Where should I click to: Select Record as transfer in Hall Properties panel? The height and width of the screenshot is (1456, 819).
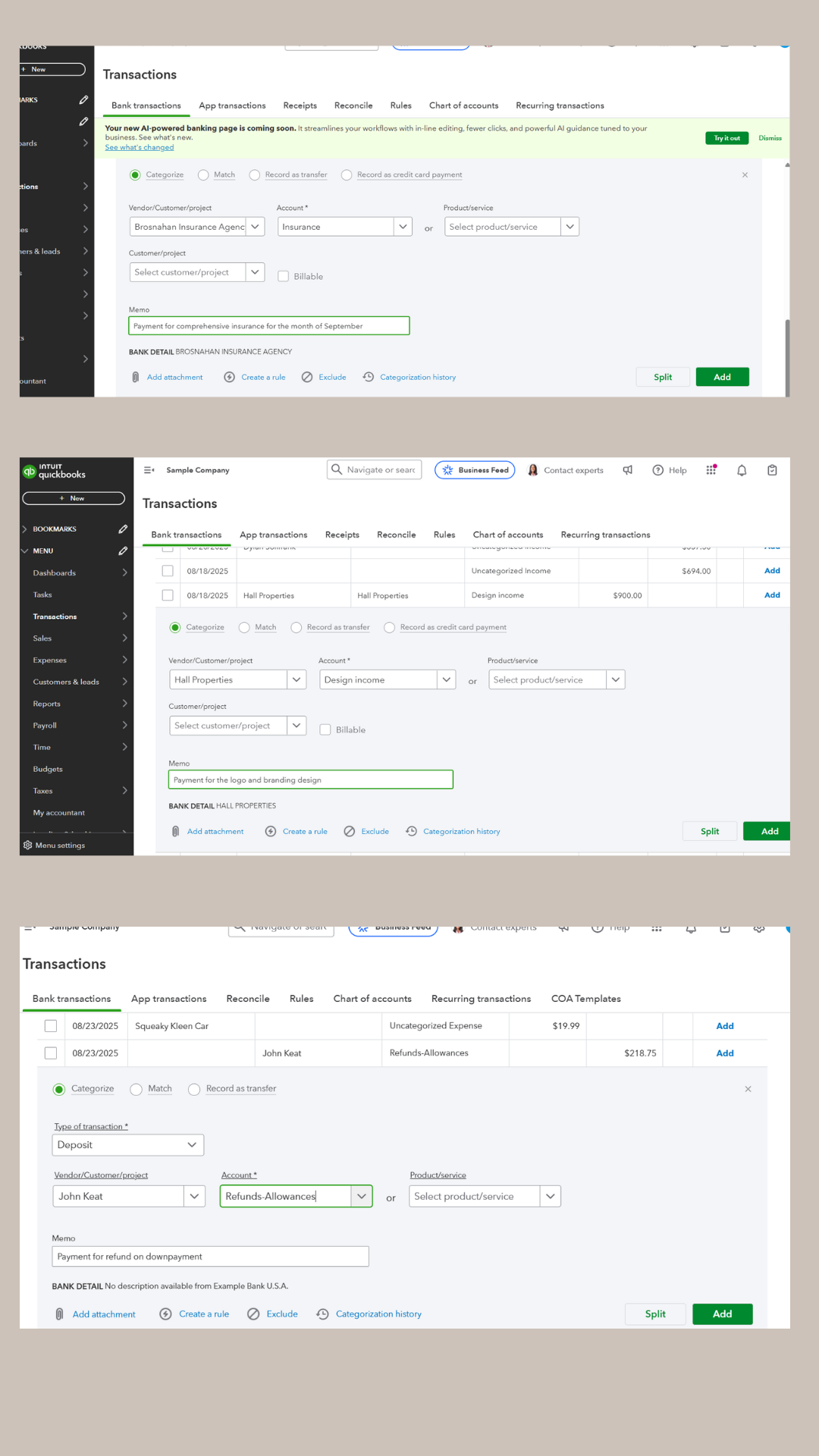click(297, 628)
